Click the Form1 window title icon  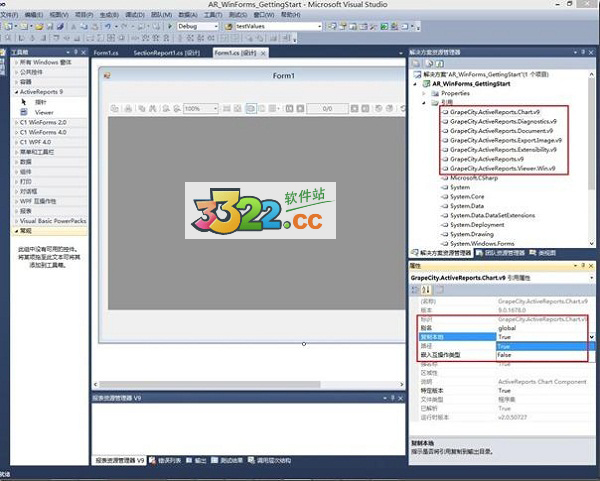[107, 76]
